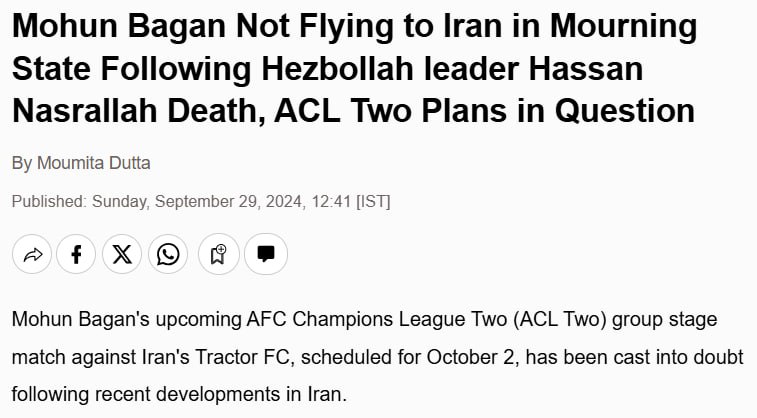
Task: Share the article on X (Twitter)
Action: (122, 254)
